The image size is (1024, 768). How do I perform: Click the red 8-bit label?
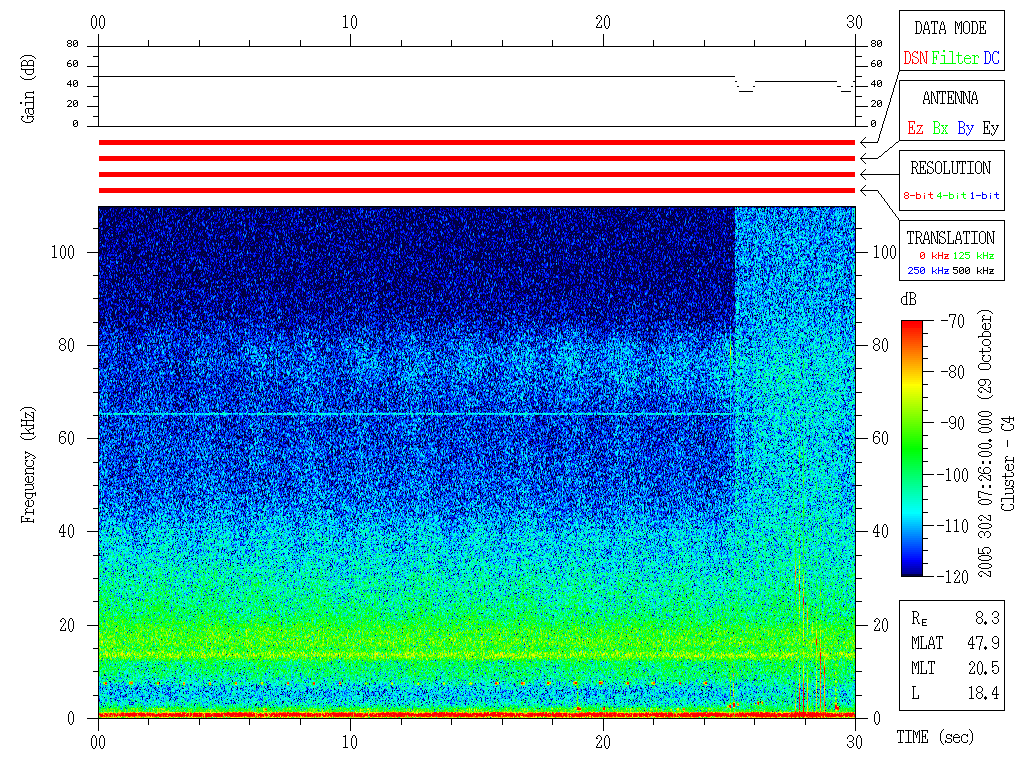918,195
